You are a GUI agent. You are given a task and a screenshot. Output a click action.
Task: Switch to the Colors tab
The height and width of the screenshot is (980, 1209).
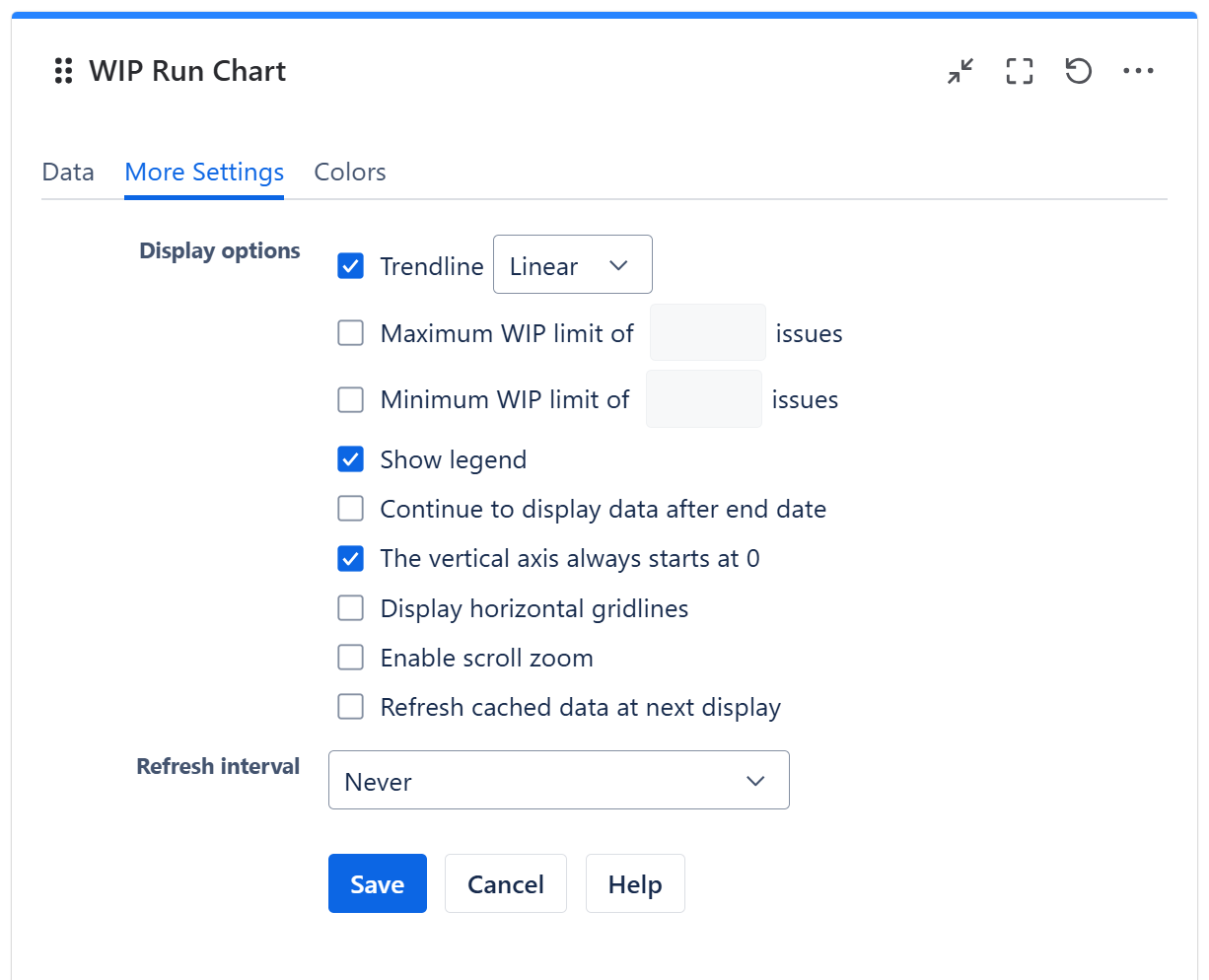tap(349, 173)
